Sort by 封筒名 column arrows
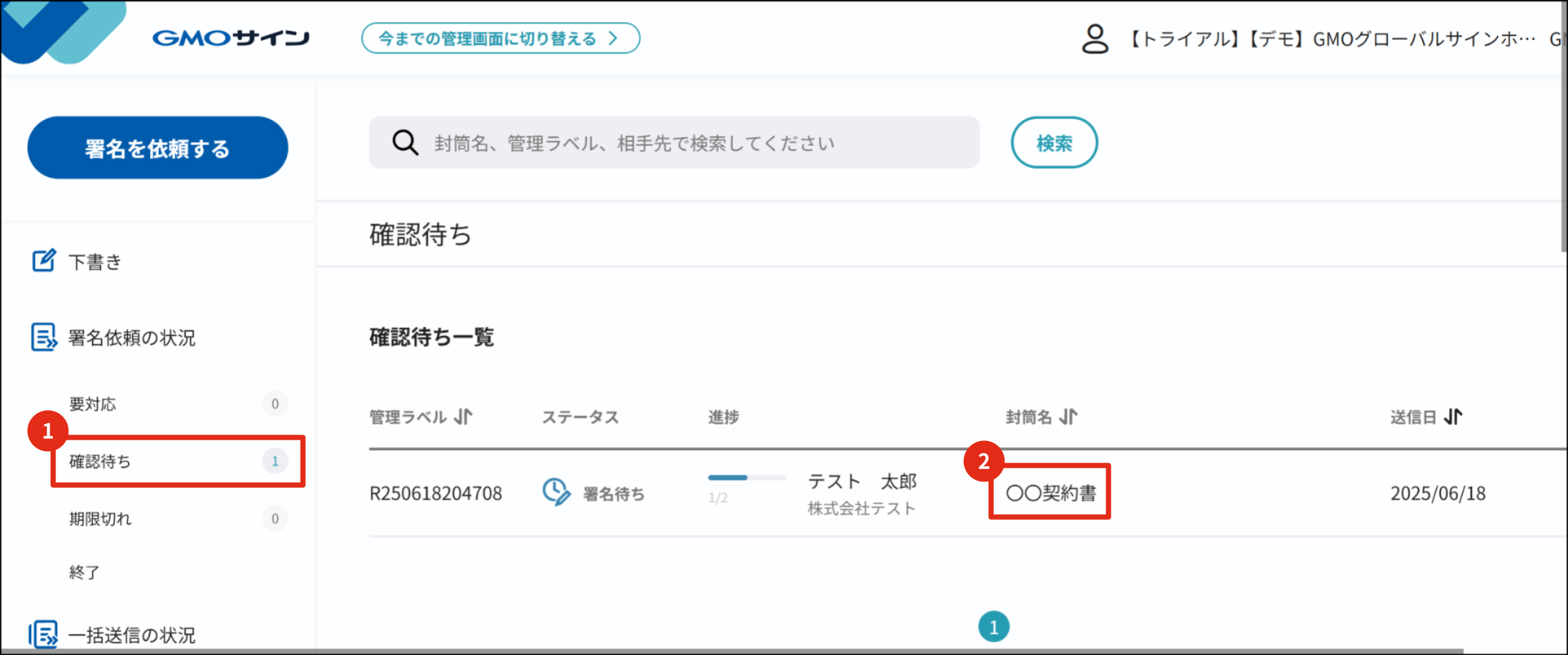The width and height of the screenshot is (1568, 655). (x=1068, y=417)
